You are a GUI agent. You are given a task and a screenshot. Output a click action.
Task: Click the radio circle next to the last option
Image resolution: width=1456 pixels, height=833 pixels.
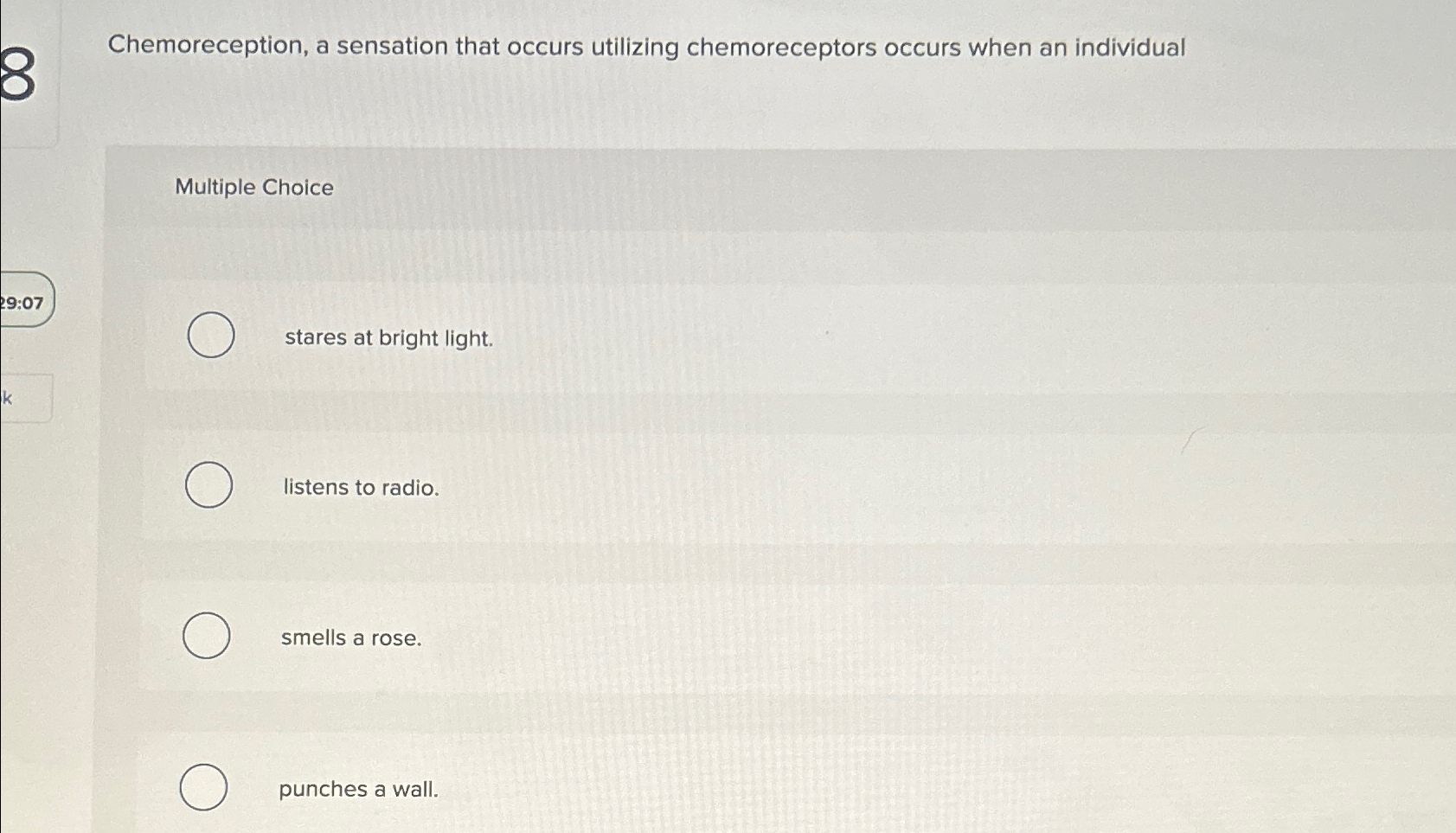(x=204, y=787)
